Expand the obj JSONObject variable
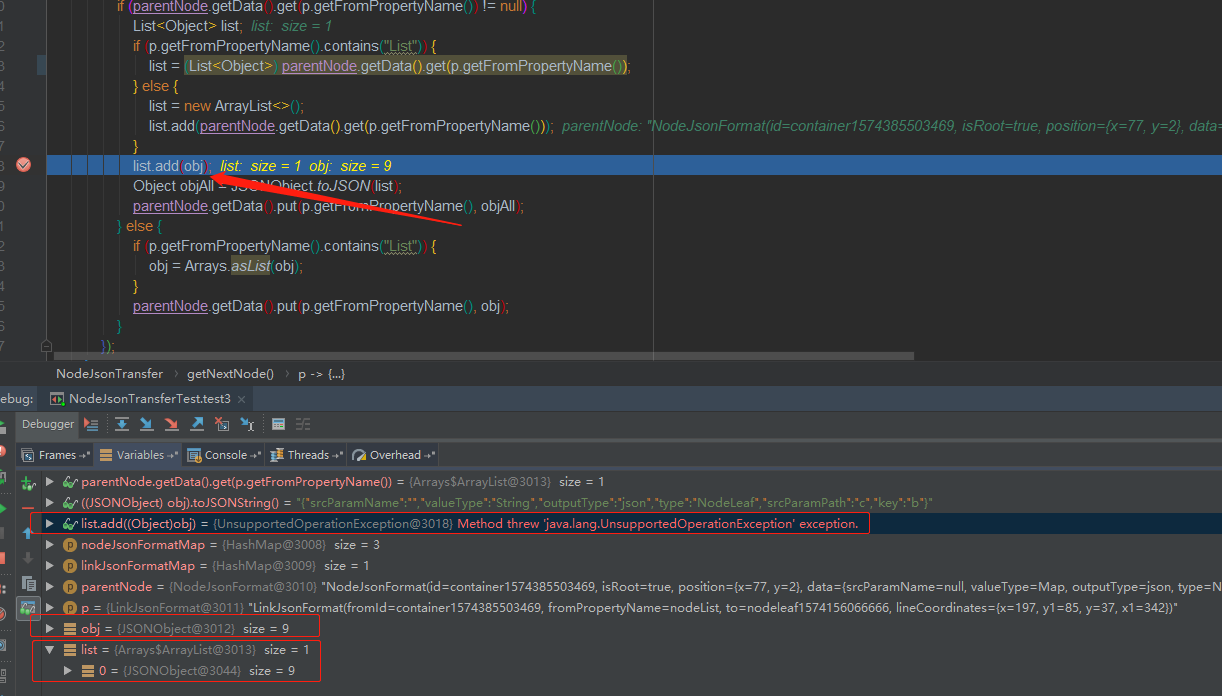 click(x=49, y=628)
